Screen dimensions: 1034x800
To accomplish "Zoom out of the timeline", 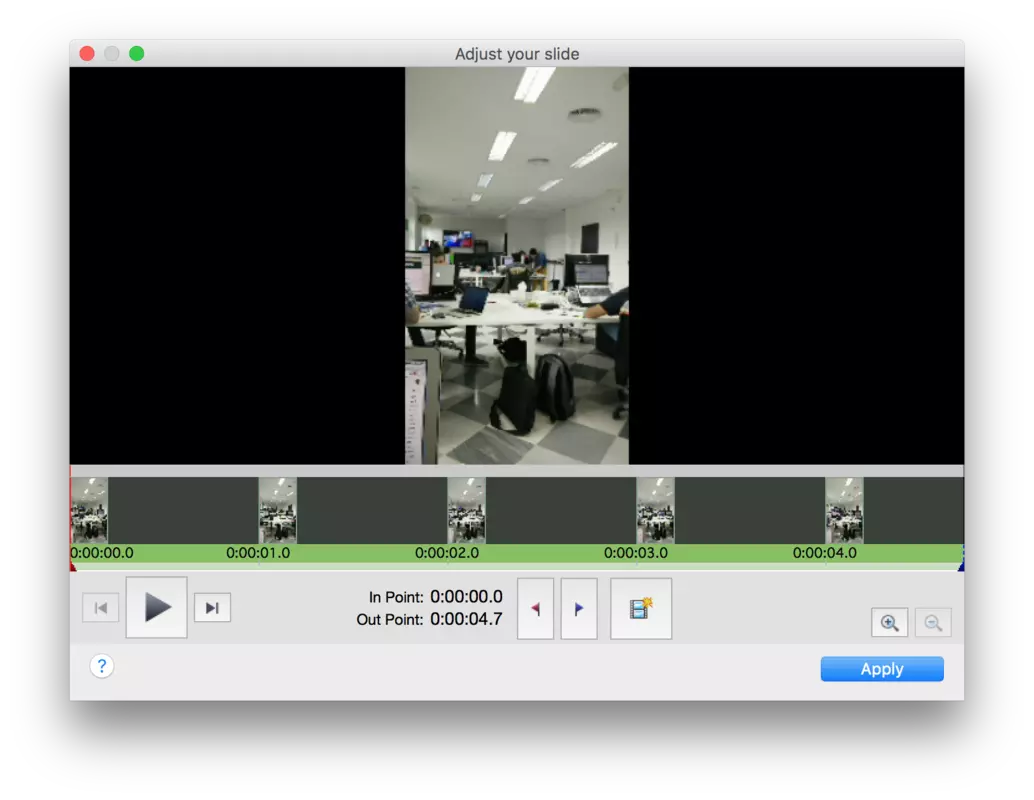I will point(933,622).
